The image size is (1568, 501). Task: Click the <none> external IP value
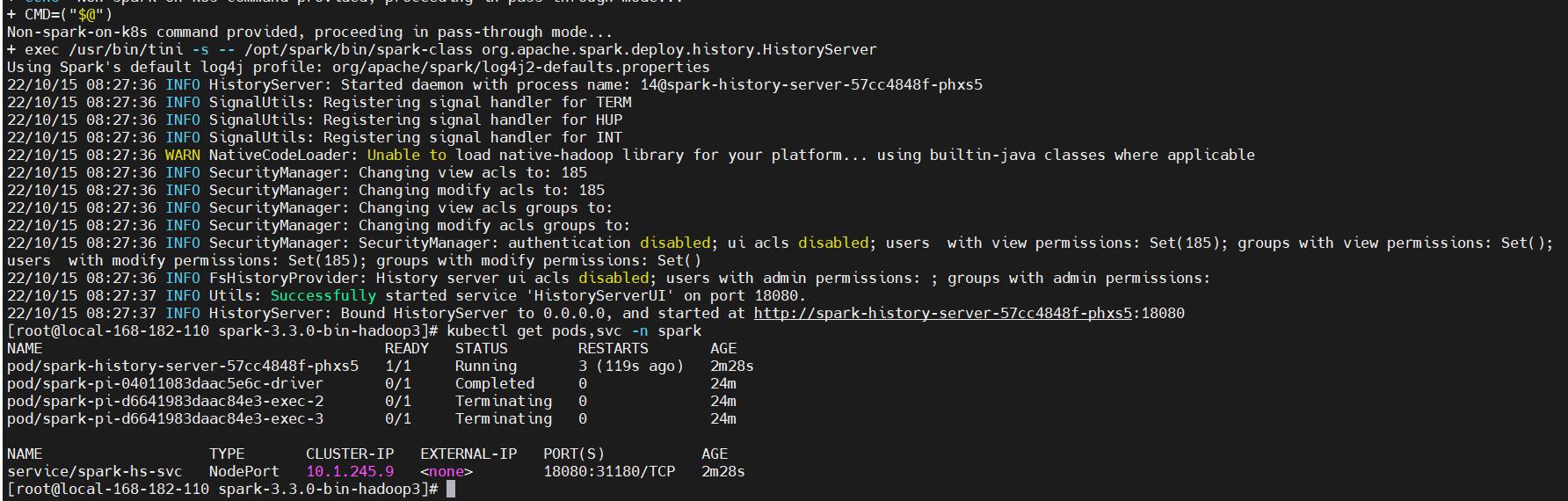click(x=446, y=471)
